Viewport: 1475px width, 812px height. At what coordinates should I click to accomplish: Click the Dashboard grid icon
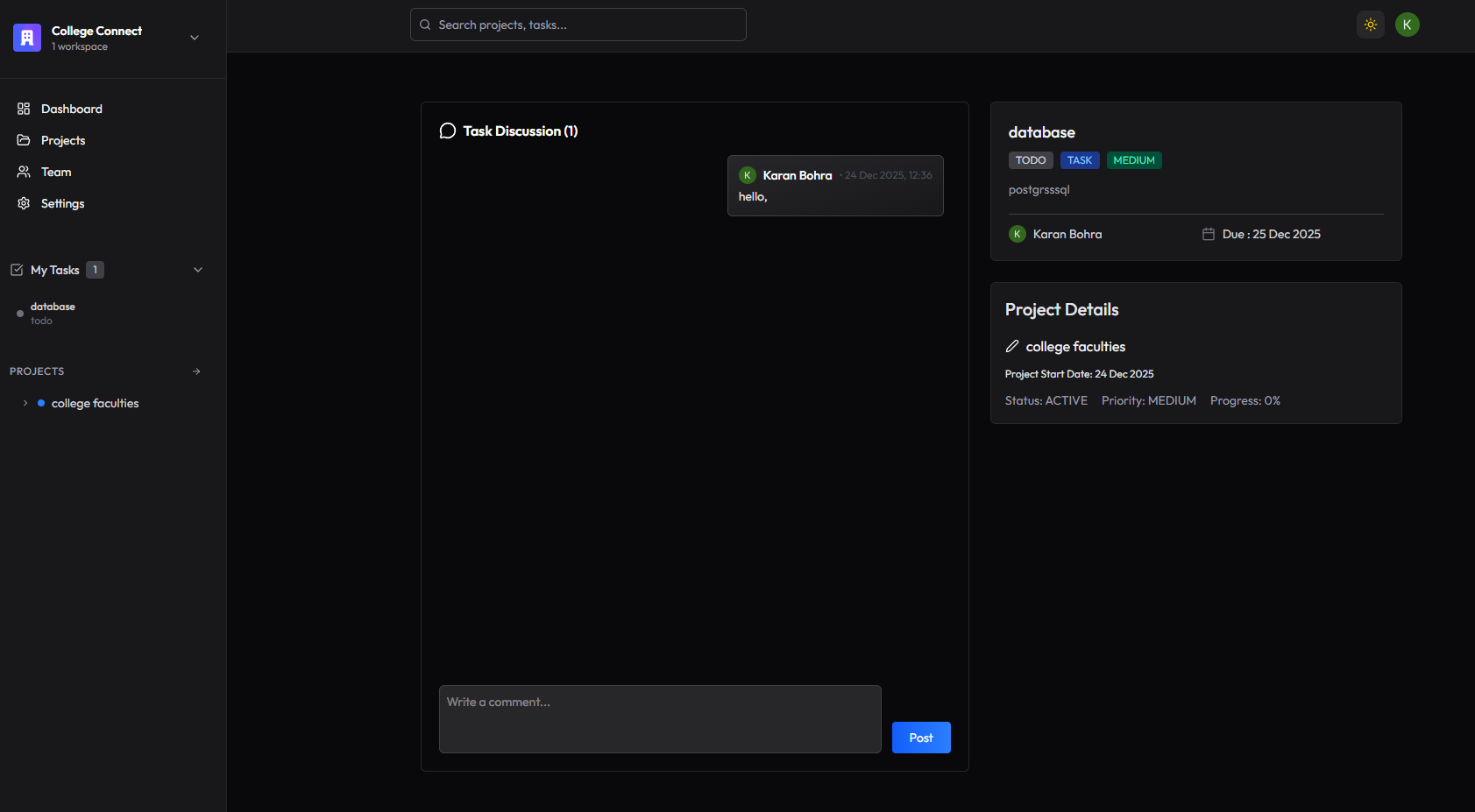(24, 109)
